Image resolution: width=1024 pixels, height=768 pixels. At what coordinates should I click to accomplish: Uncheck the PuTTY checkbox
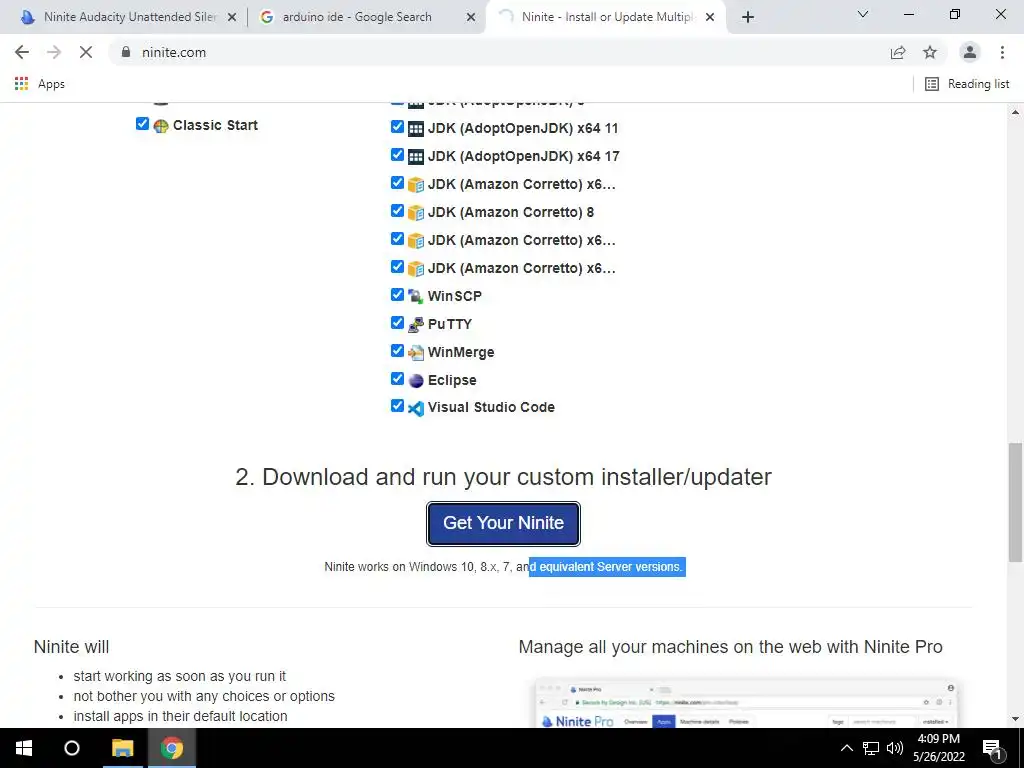click(397, 323)
